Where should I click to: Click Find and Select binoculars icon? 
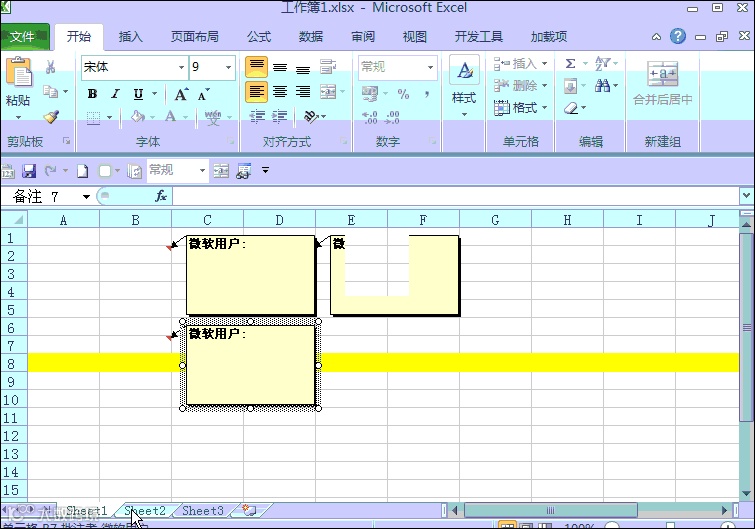click(602, 86)
